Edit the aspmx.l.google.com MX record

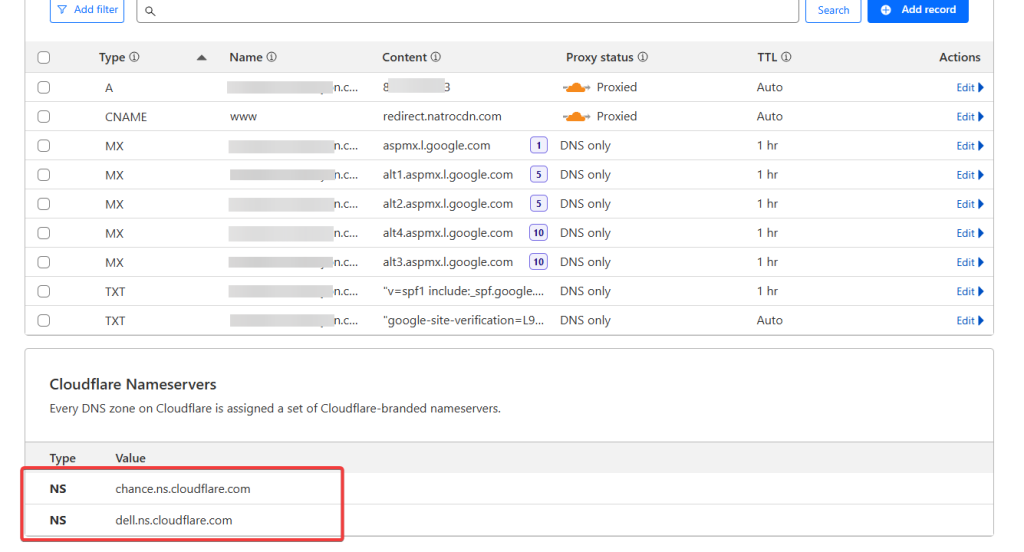[x=970, y=146]
